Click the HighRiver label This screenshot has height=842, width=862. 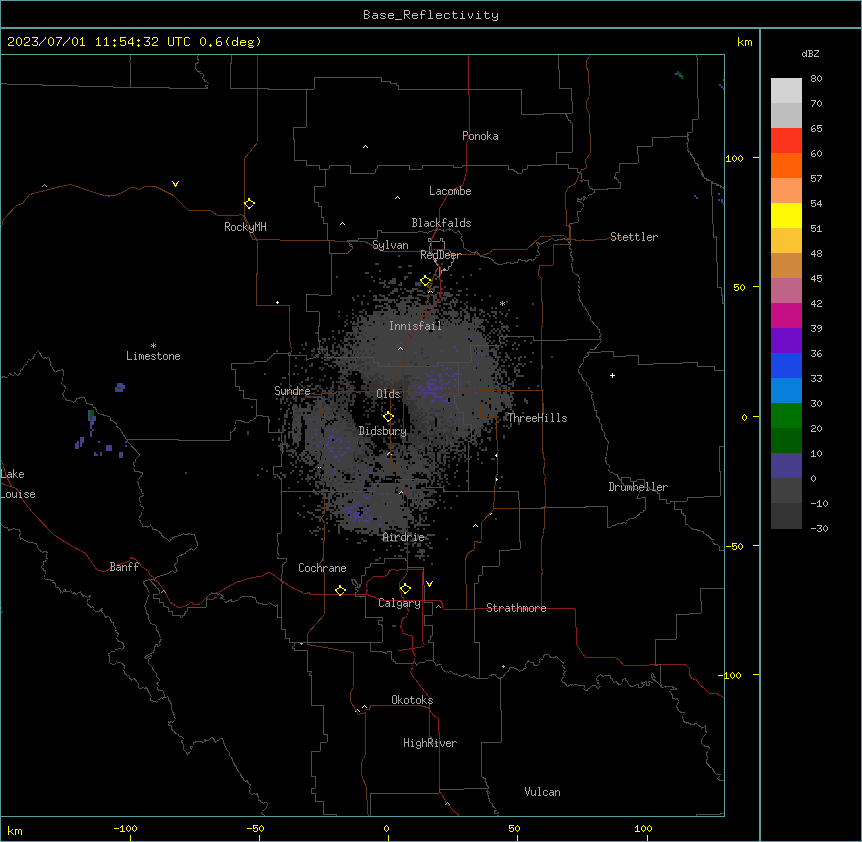click(x=430, y=743)
